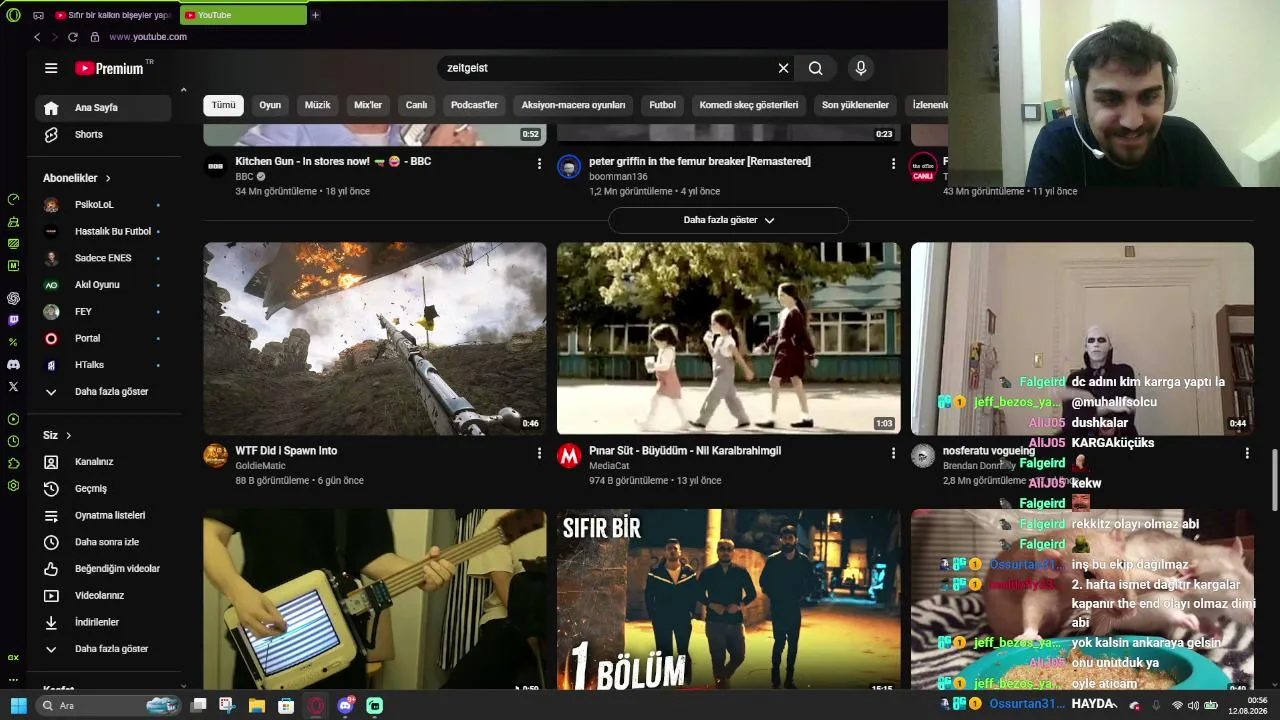Open the Windows Start menu

tap(18, 706)
